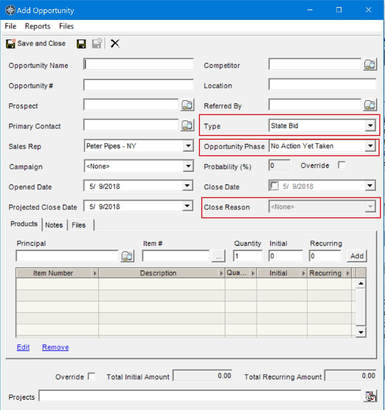Viewport: 385px width, 410px height.
Task: Click the Item # input field
Action: (177, 256)
